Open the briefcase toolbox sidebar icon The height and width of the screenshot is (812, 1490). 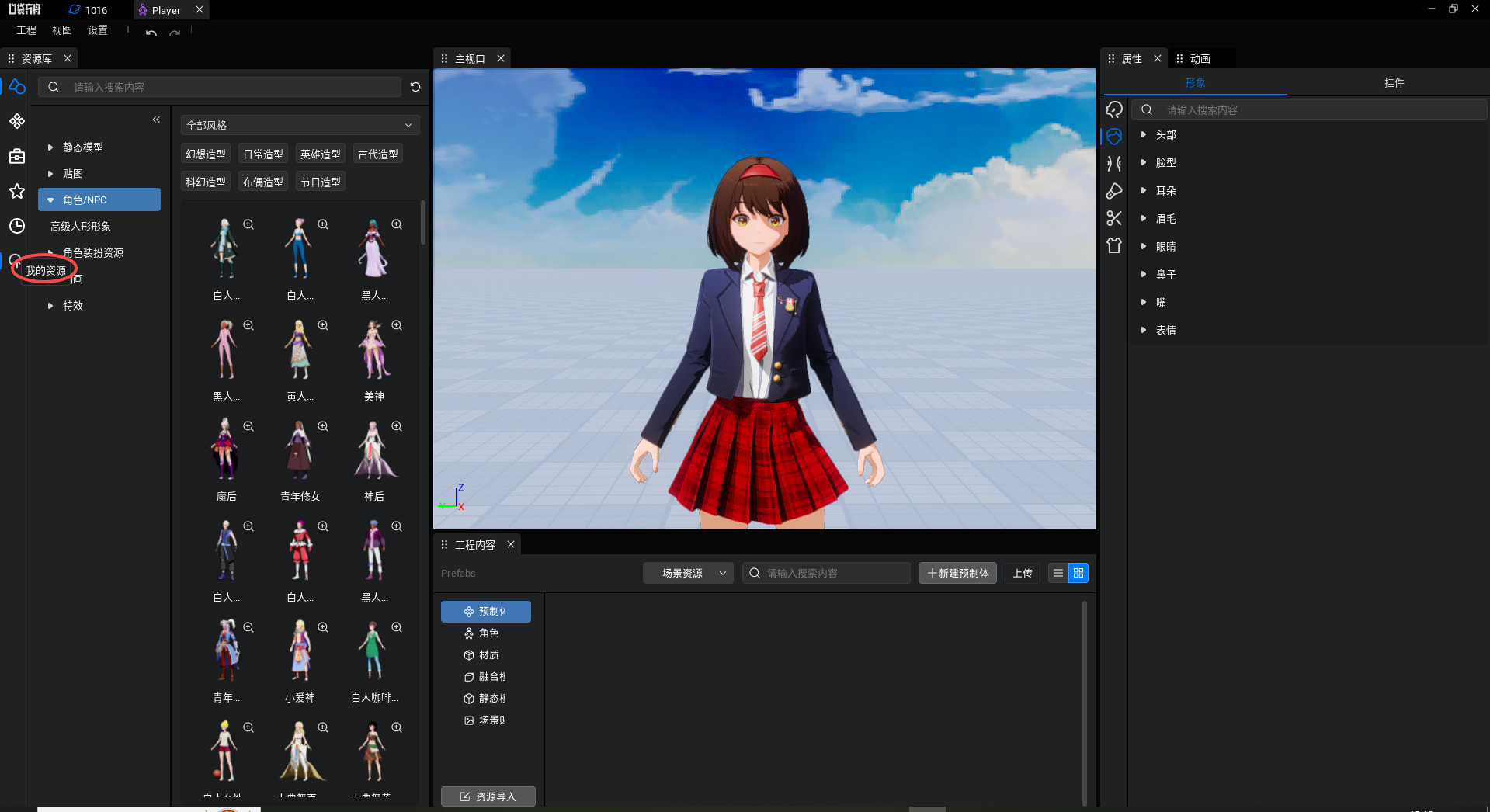(x=17, y=156)
